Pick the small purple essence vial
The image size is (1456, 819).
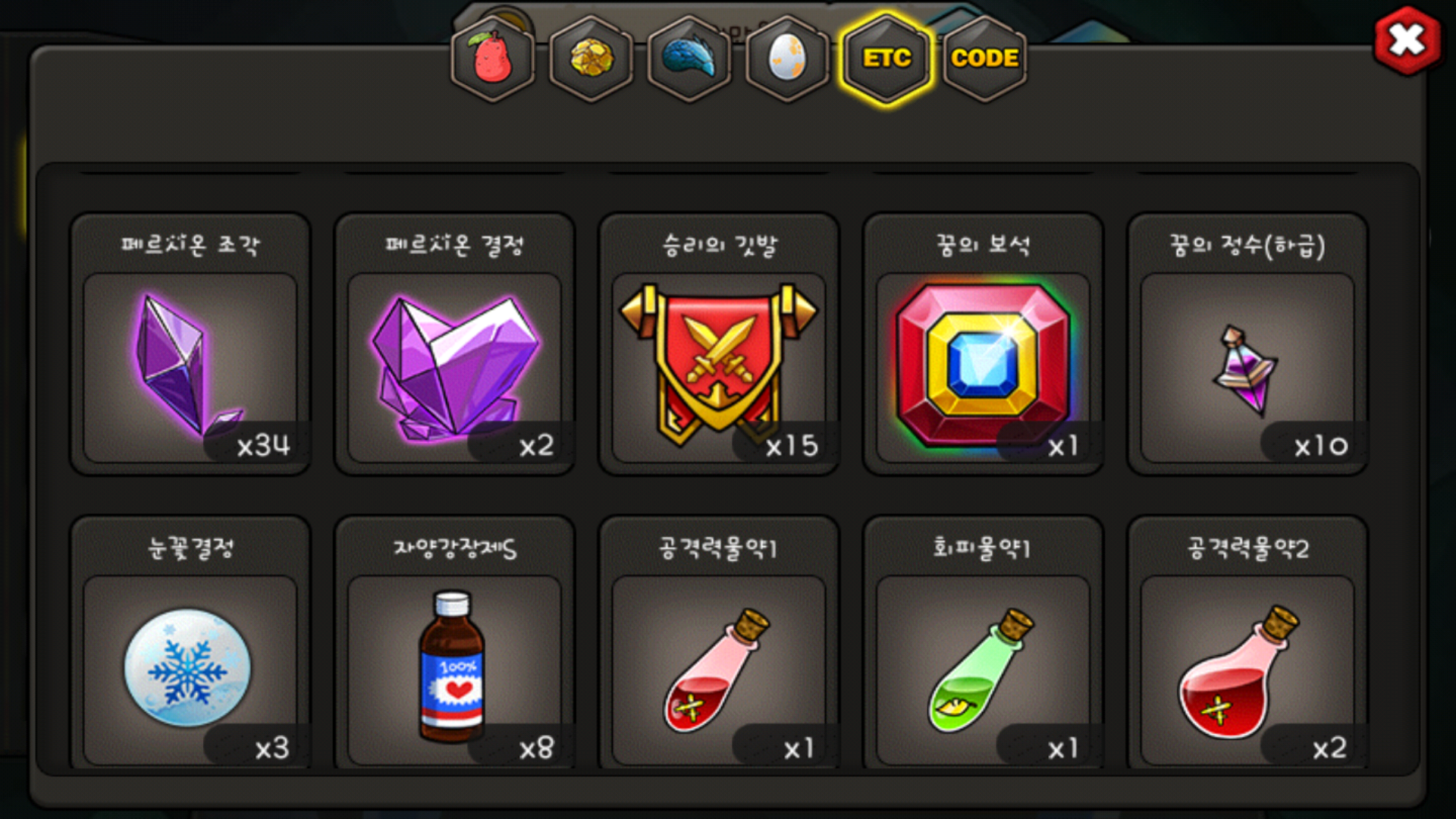[1247, 368]
